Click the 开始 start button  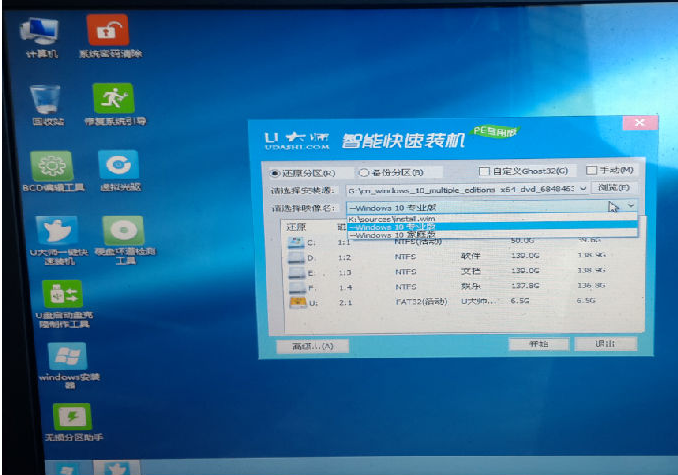pyautogui.click(x=539, y=344)
